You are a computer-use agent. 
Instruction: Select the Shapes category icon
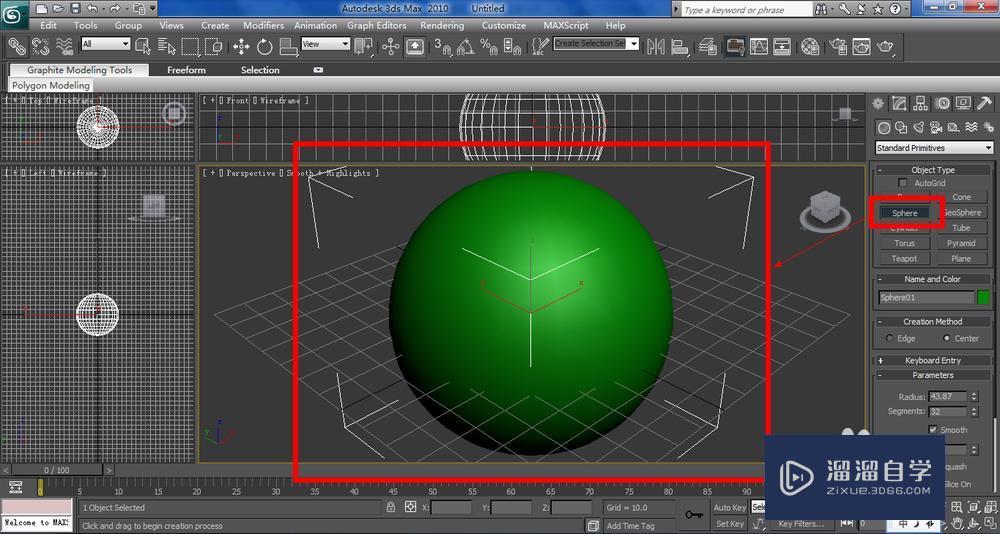click(901, 128)
